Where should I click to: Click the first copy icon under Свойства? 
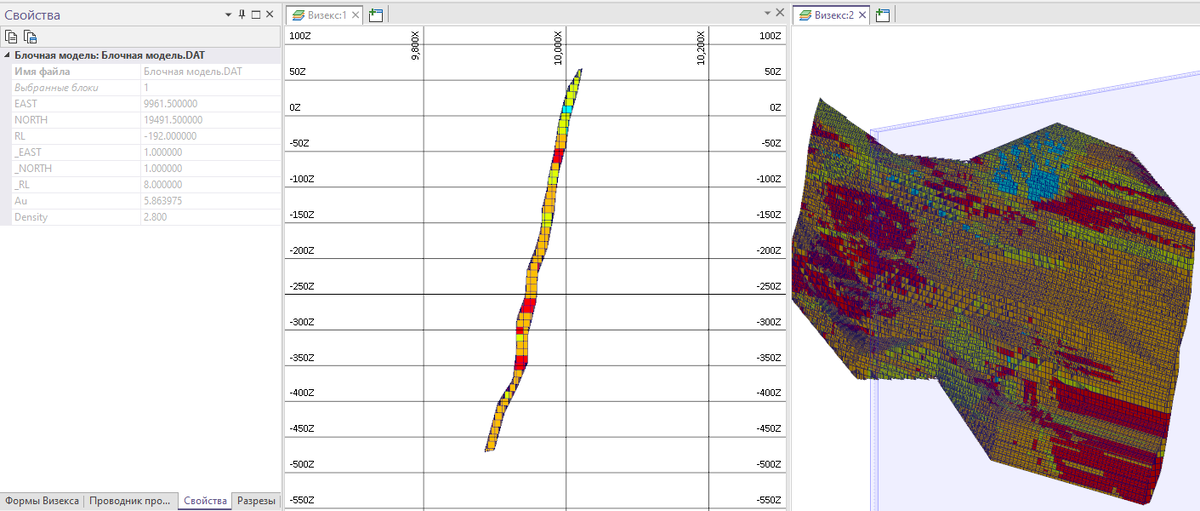click(x=12, y=36)
